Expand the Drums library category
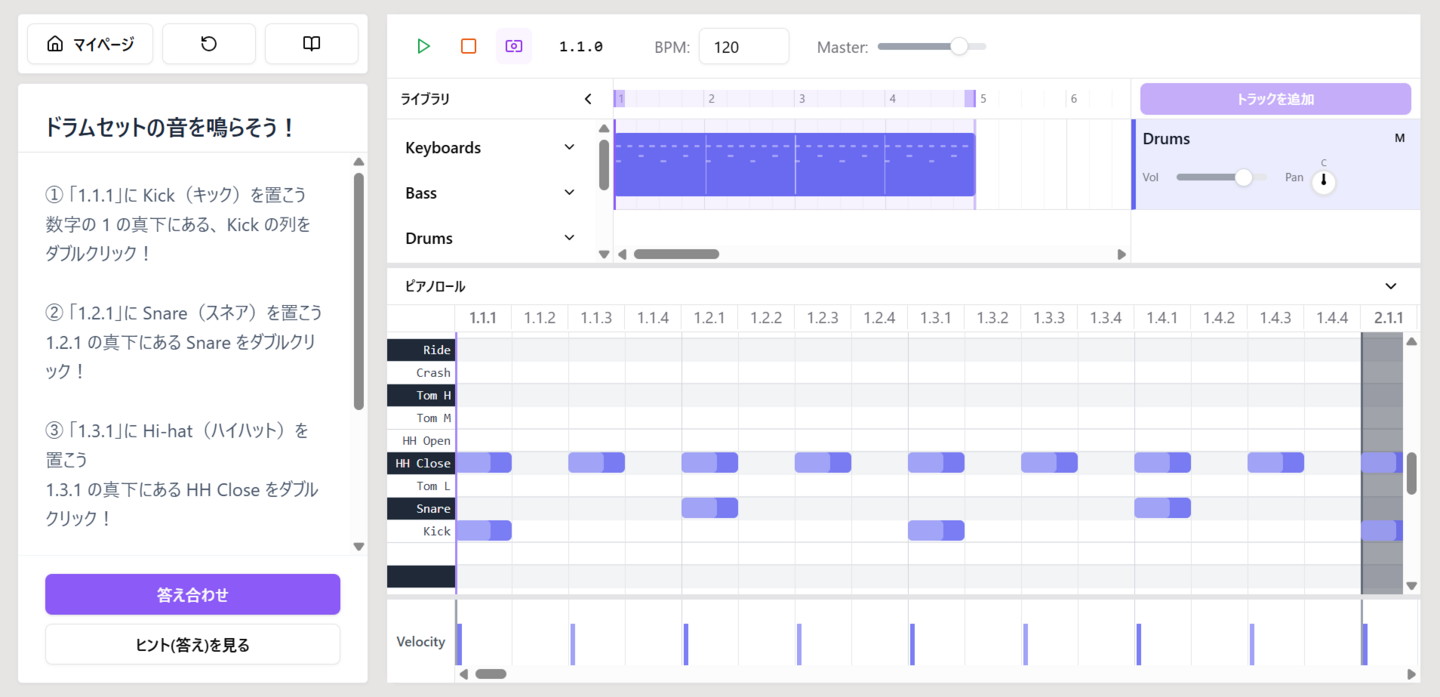The width and height of the screenshot is (1440, 697). 569,238
